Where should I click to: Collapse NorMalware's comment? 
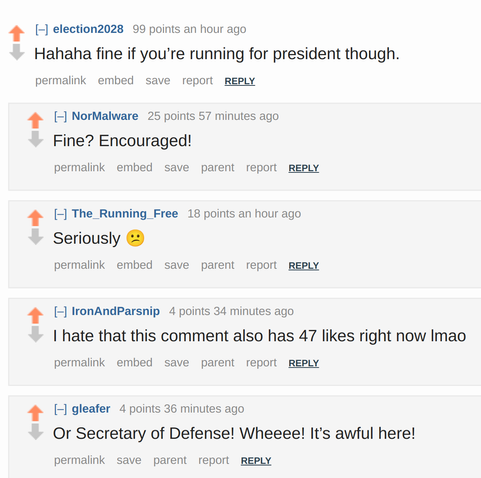coord(60,116)
